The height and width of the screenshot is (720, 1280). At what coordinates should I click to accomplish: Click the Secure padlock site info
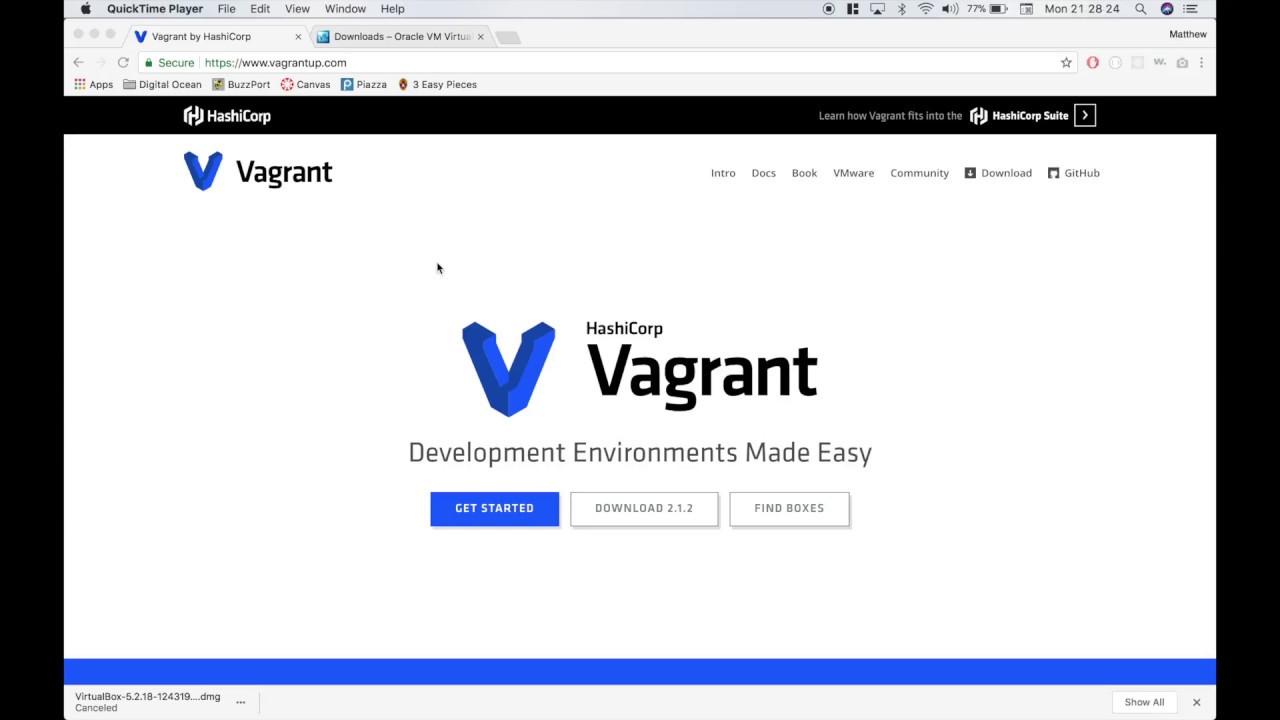[x=169, y=63]
